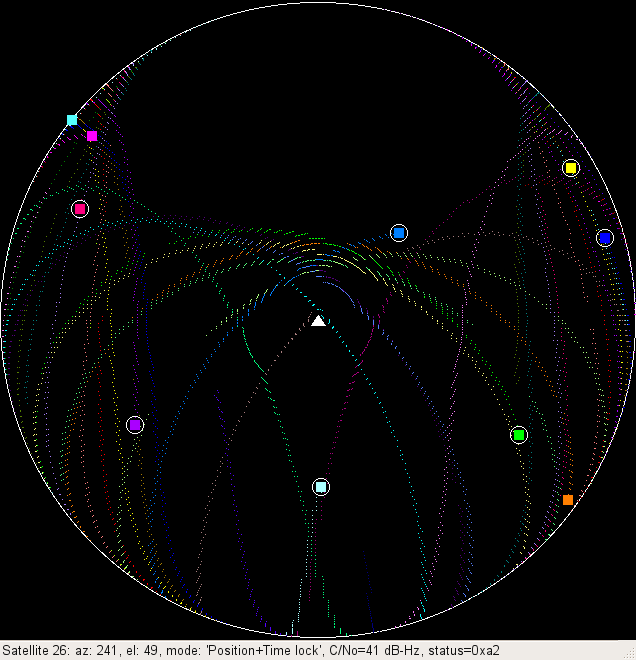This screenshot has width=636, height=660.
Task: Click the magenta satellite square marker
Action: (92, 136)
